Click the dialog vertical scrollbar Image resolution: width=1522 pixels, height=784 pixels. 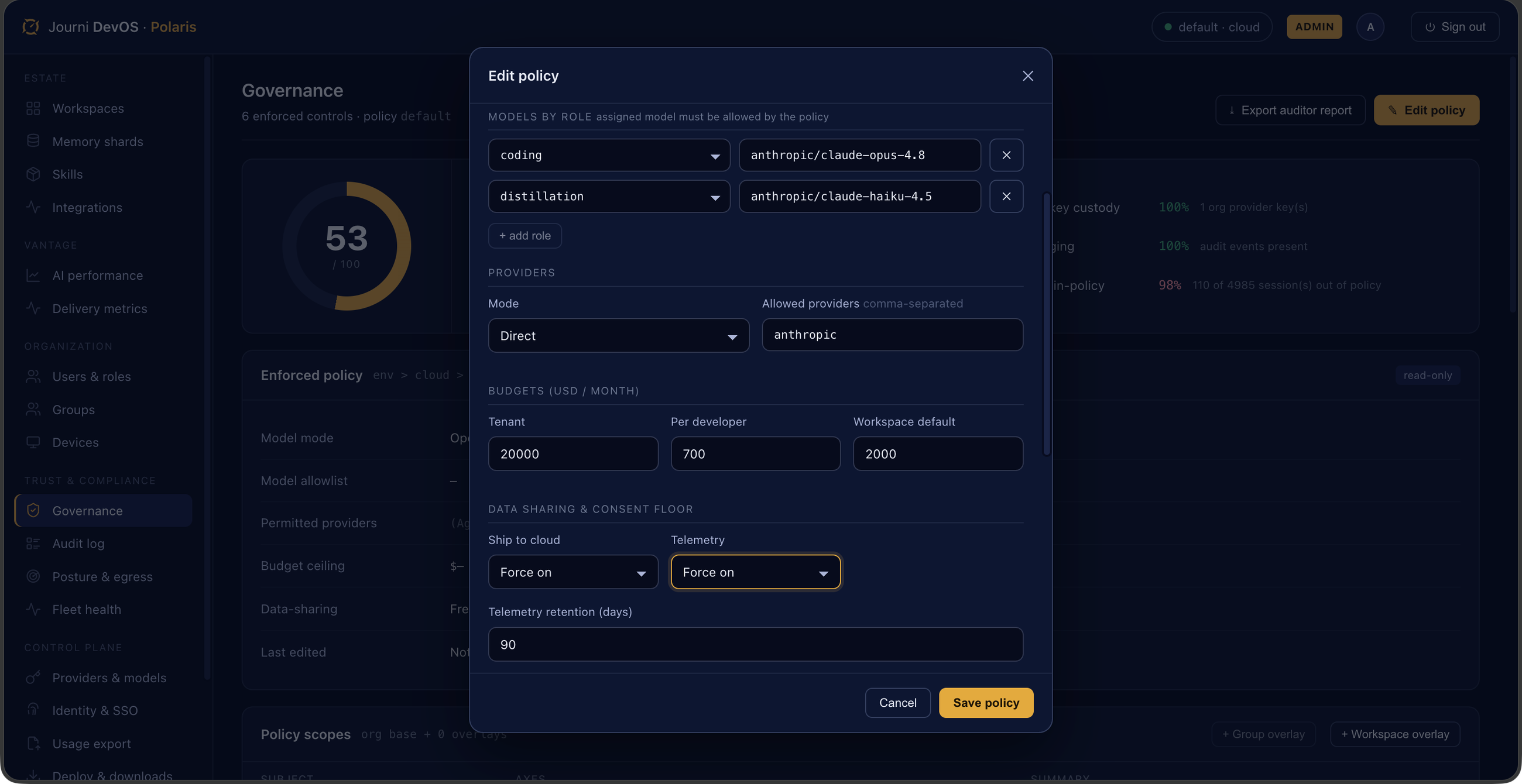click(x=1047, y=324)
